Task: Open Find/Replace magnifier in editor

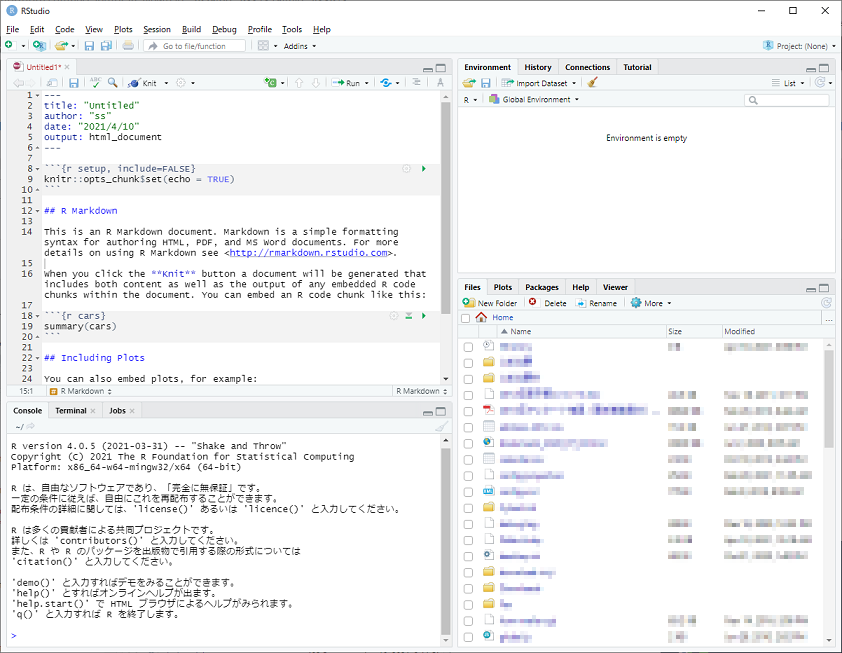Action: [112, 82]
